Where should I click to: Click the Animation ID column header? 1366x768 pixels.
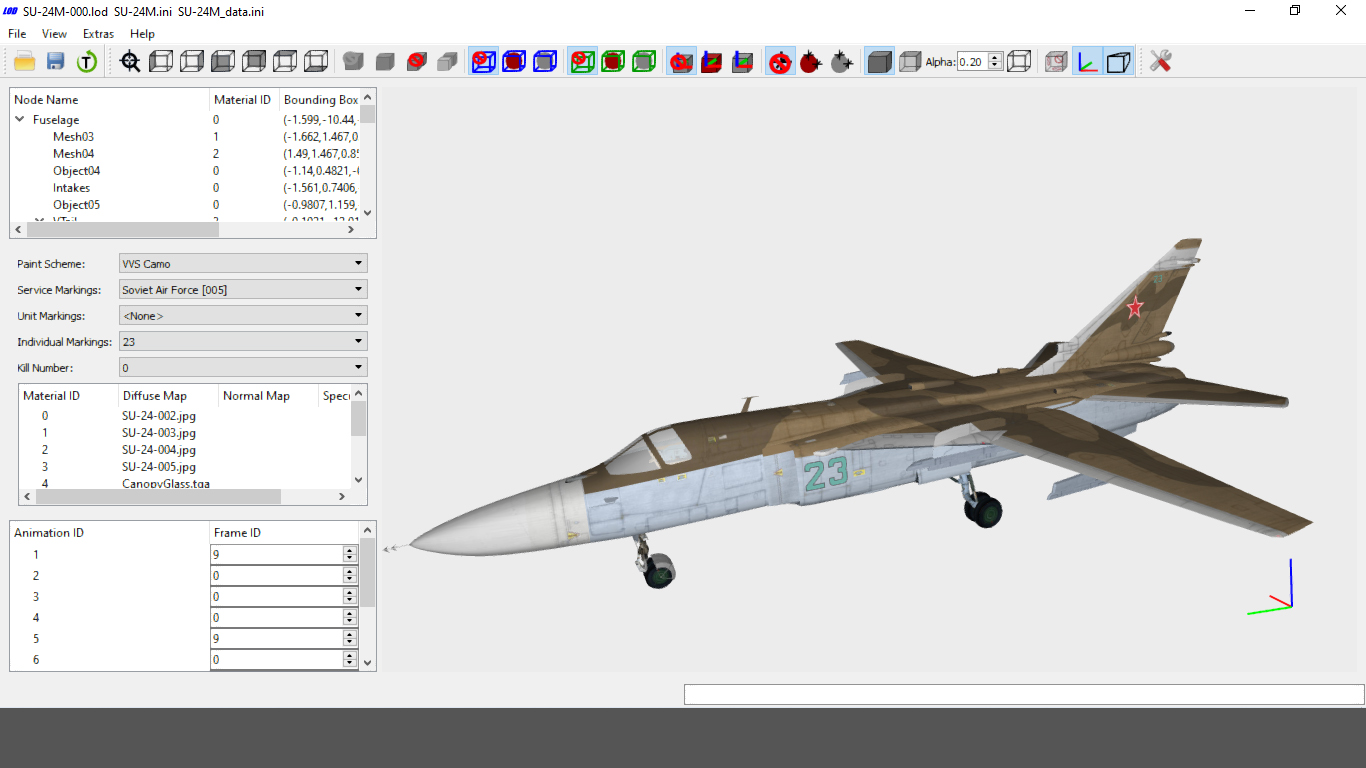(x=110, y=533)
